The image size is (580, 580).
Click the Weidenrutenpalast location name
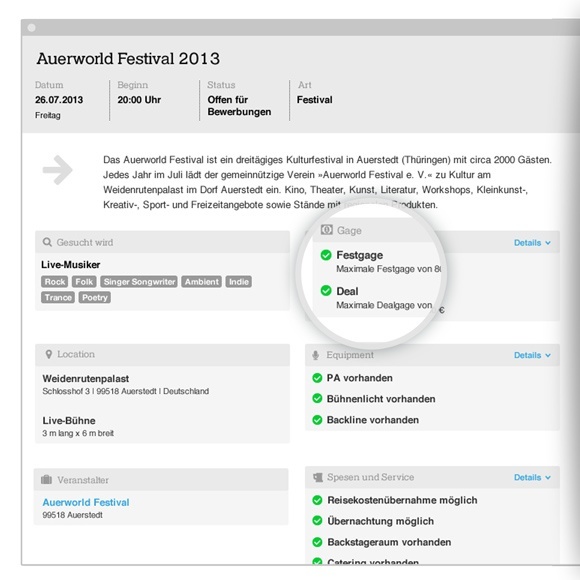pos(86,379)
